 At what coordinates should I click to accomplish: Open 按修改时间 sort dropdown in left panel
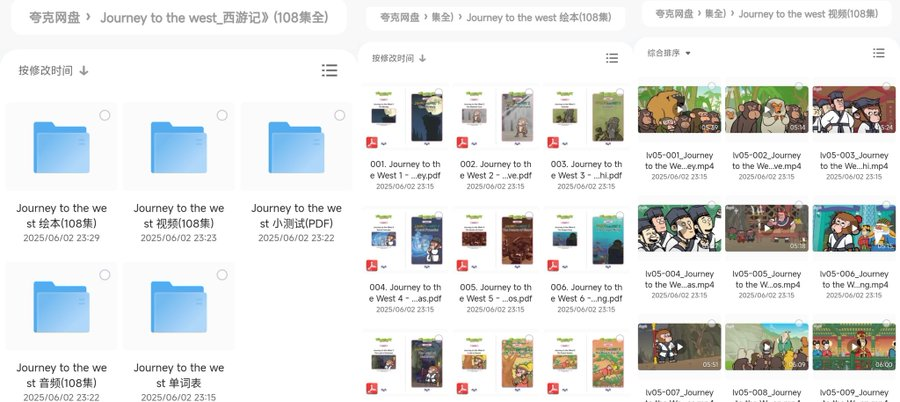(53, 71)
